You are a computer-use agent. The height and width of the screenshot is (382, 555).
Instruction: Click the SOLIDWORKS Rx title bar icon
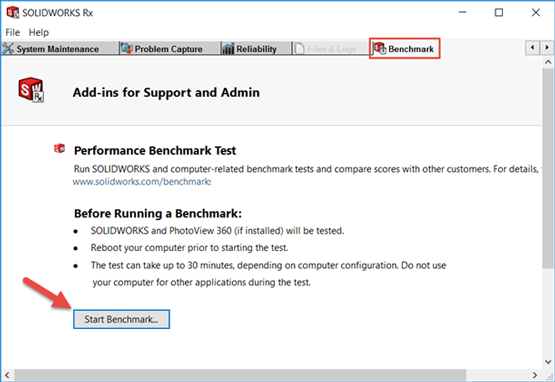click(13, 12)
